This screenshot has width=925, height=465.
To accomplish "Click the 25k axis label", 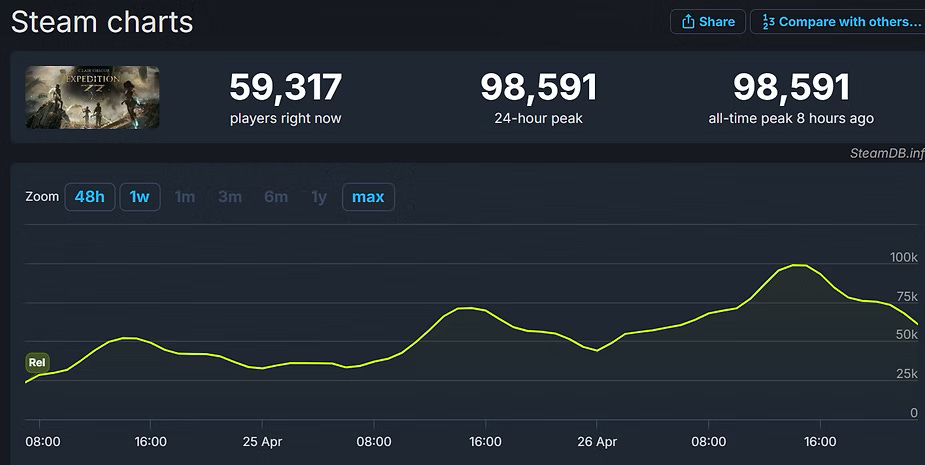I will click(907, 374).
